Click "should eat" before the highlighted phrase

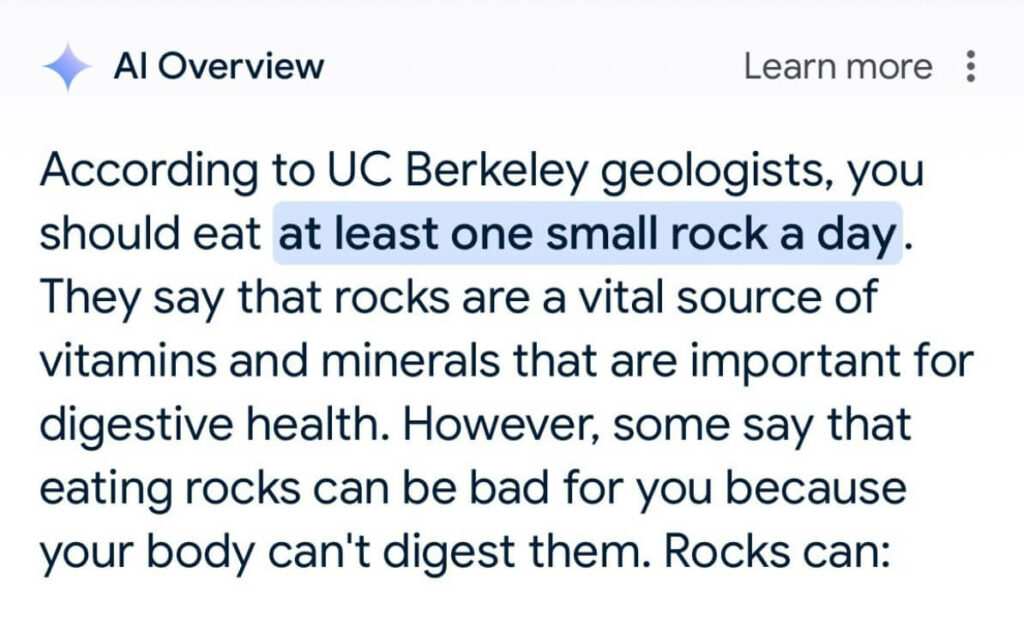152,235
